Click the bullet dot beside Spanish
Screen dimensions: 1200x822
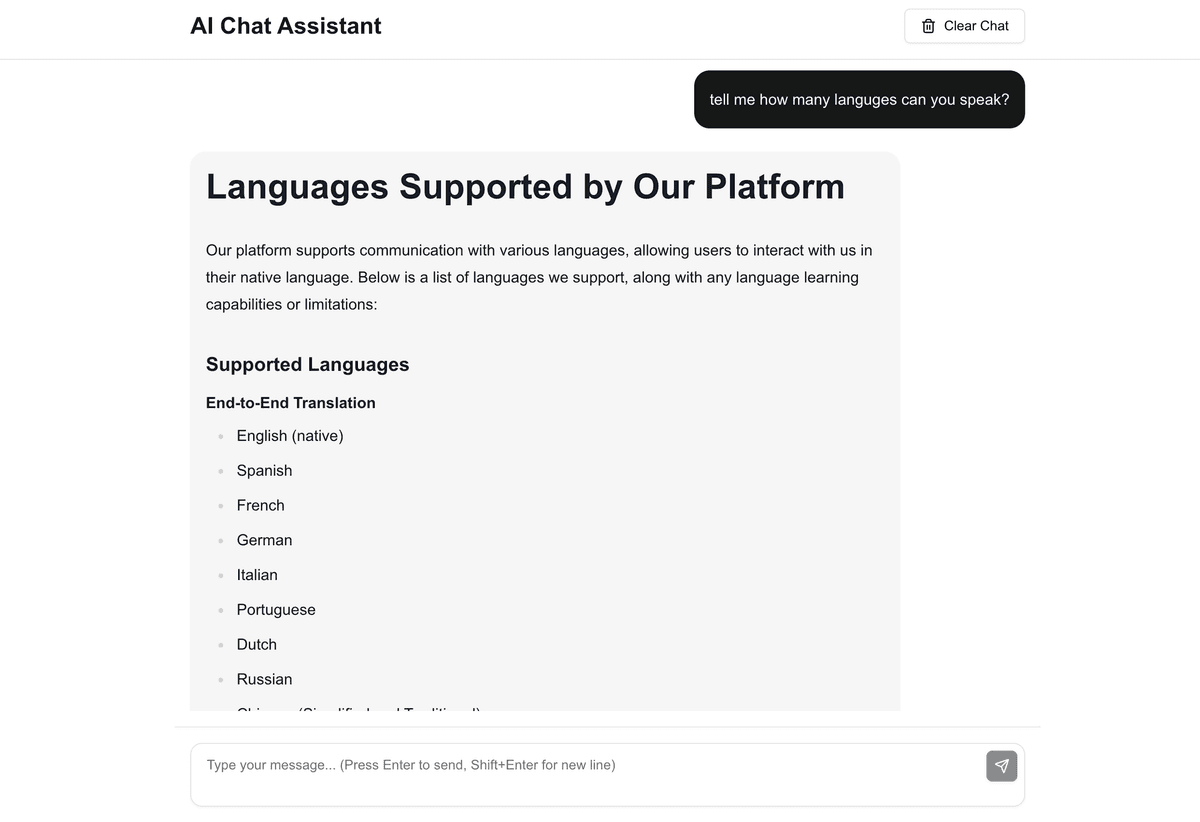click(x=220, y=471)
